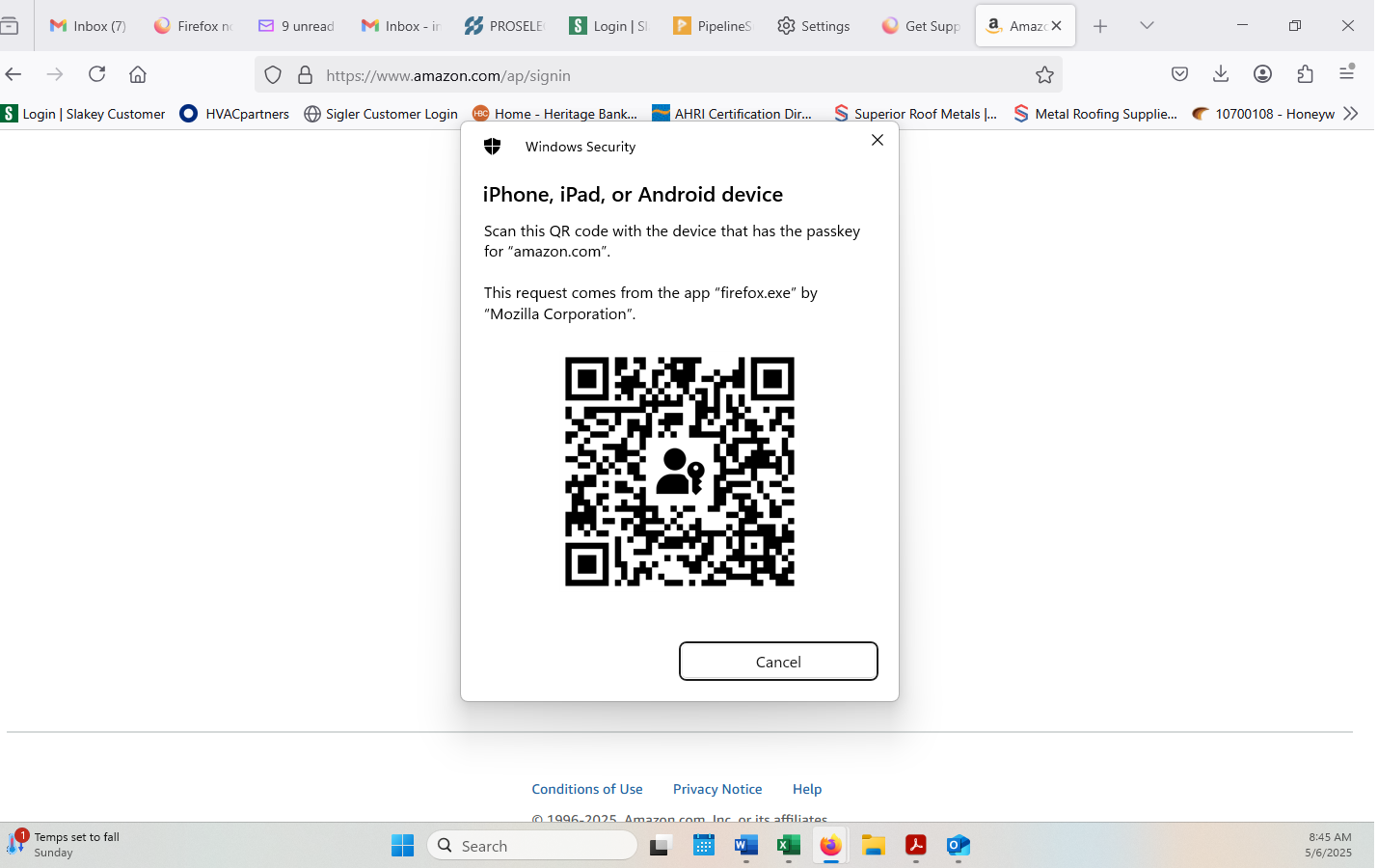Open File Explorer from taskbar

873,846
